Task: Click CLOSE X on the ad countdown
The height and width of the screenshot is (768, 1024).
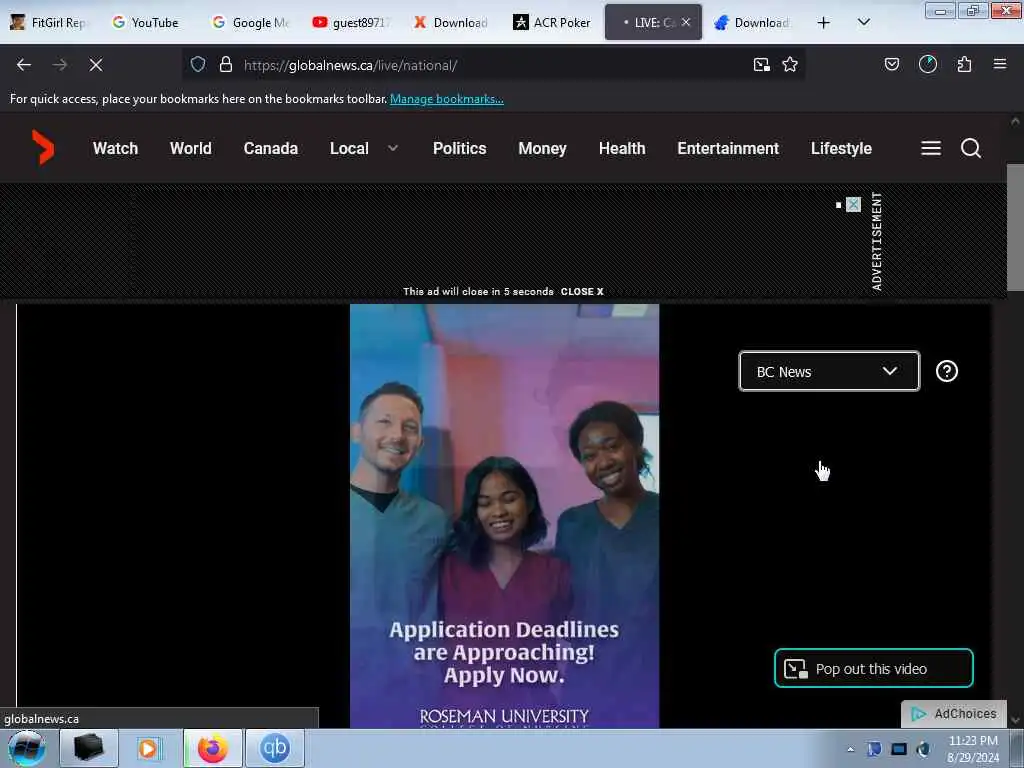Action: coord(582,291)
